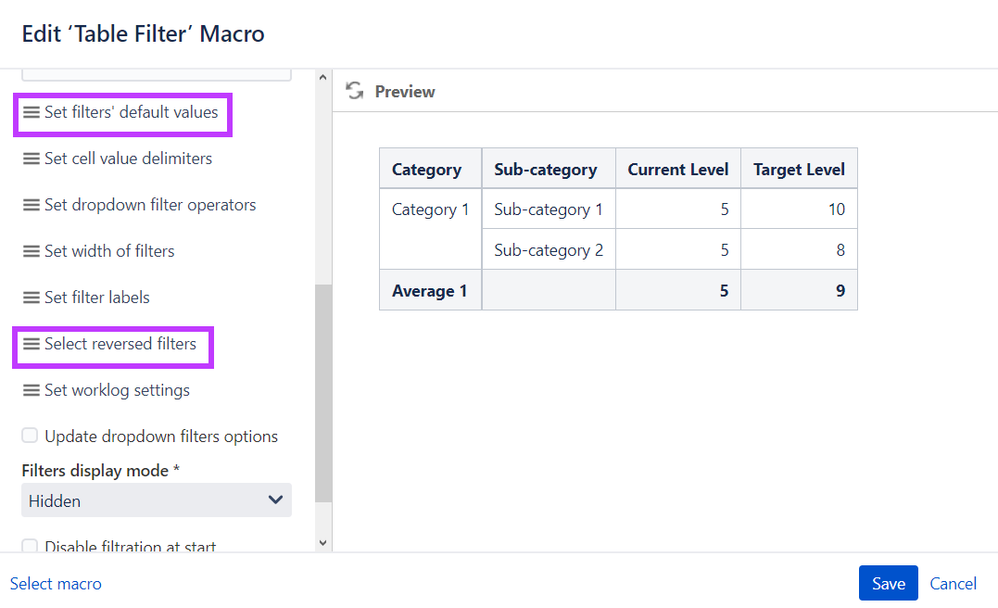This screenshot has width=998, height=608.
Task: Toggle Disable filtration at start checkbox
Action: click(x=30, y=546)
